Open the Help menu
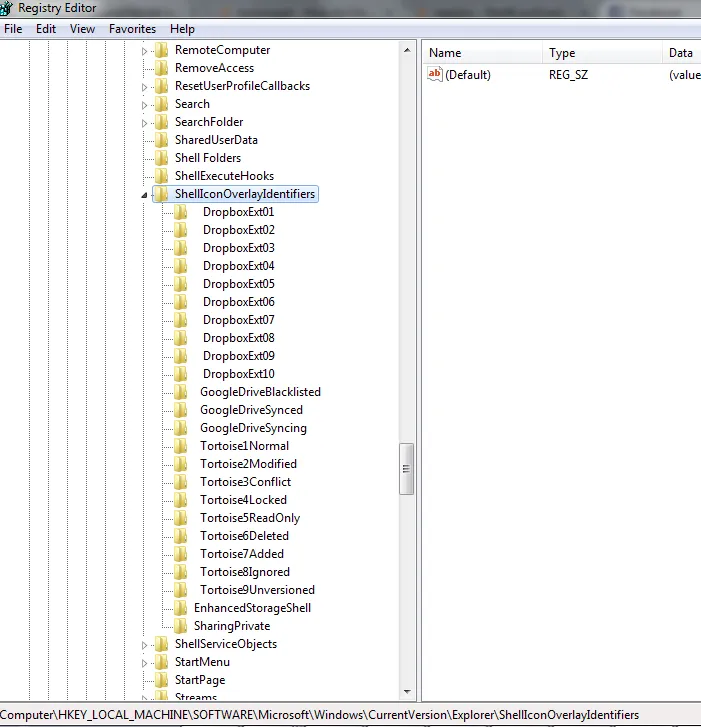This screenshot has width=701, height=727. coord(182,29)
